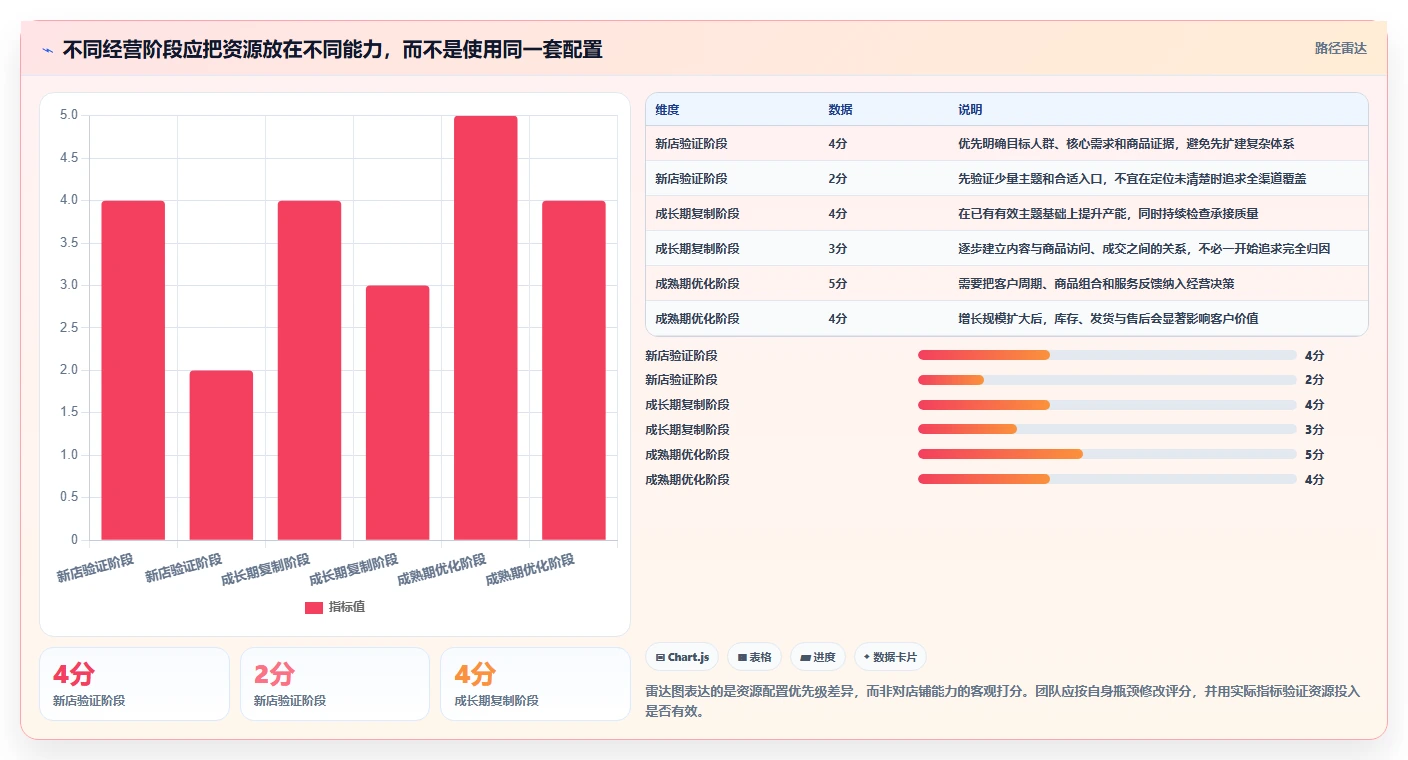Click the 5.0 label on the y-axis
Screen dimensions: 1408x760
click(x=68, y=115)
